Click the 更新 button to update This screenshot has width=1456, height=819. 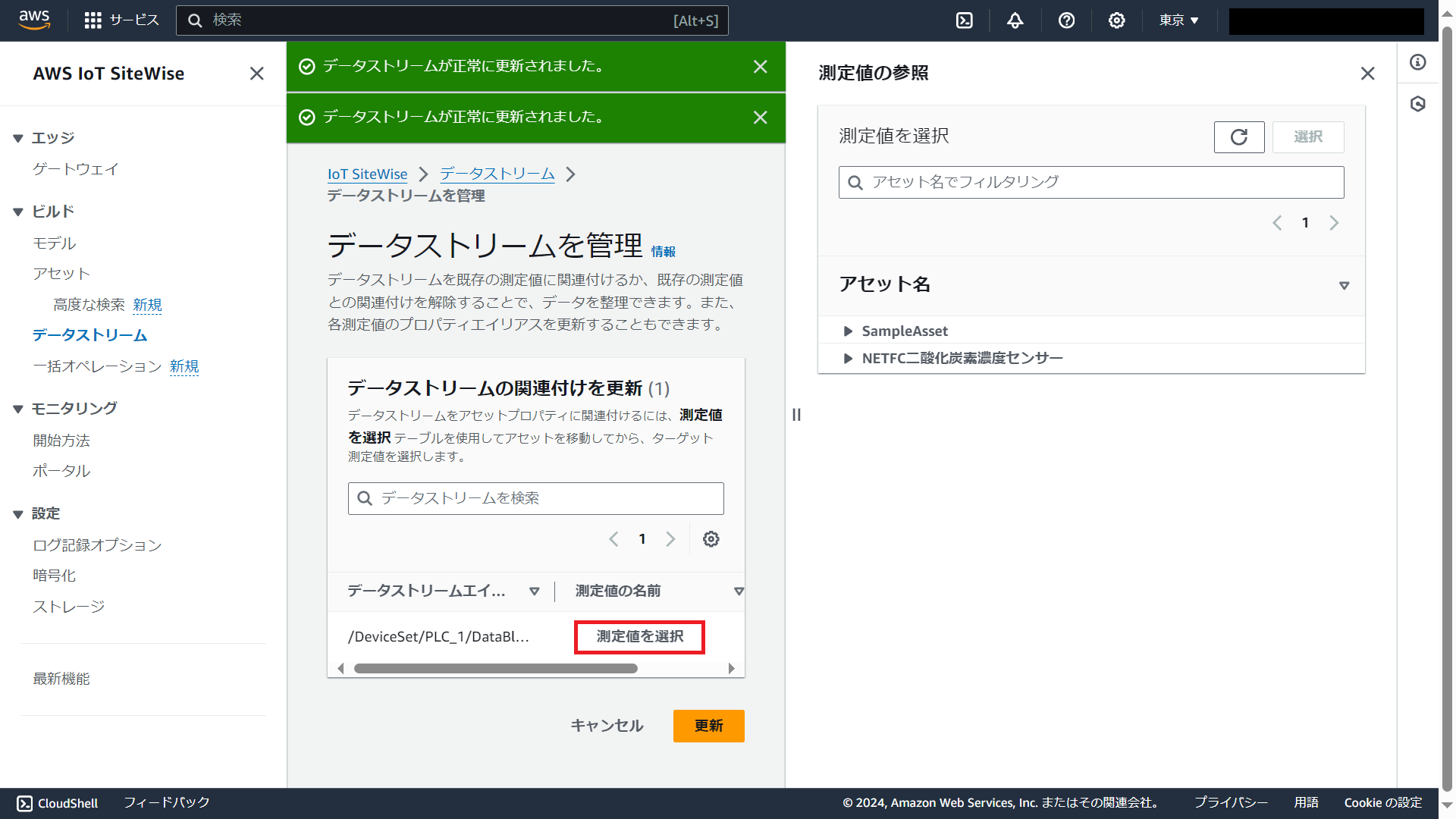(x=708, y=726)
